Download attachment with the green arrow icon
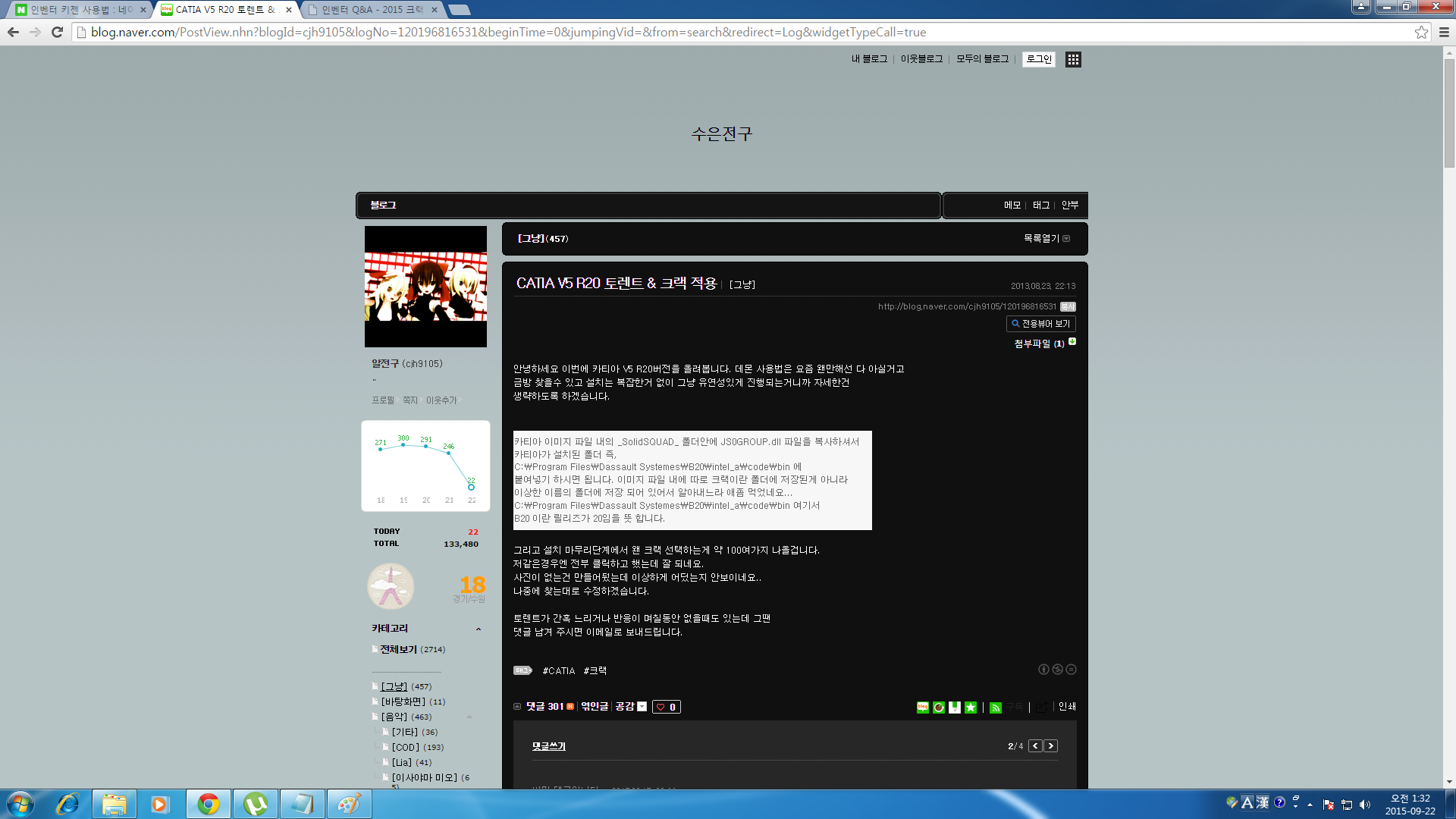The width and height of the screenshot is (1456, 819). (1072, 342)
